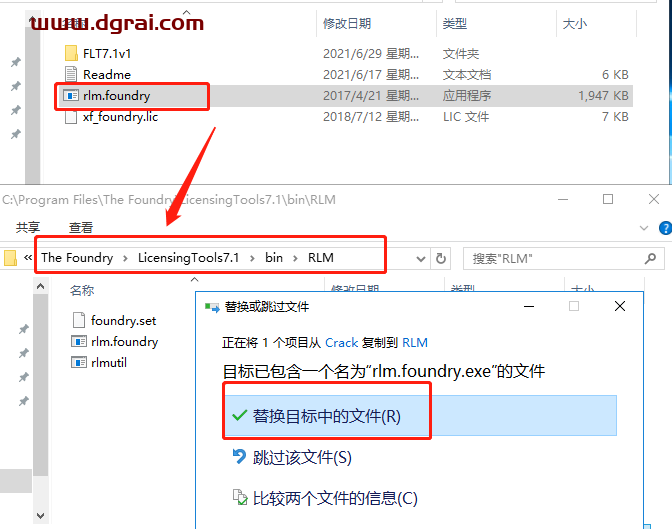
Task: Expand chevron after LicensingTools7.1 breadcrumb
Action: [x=252, y=258]
